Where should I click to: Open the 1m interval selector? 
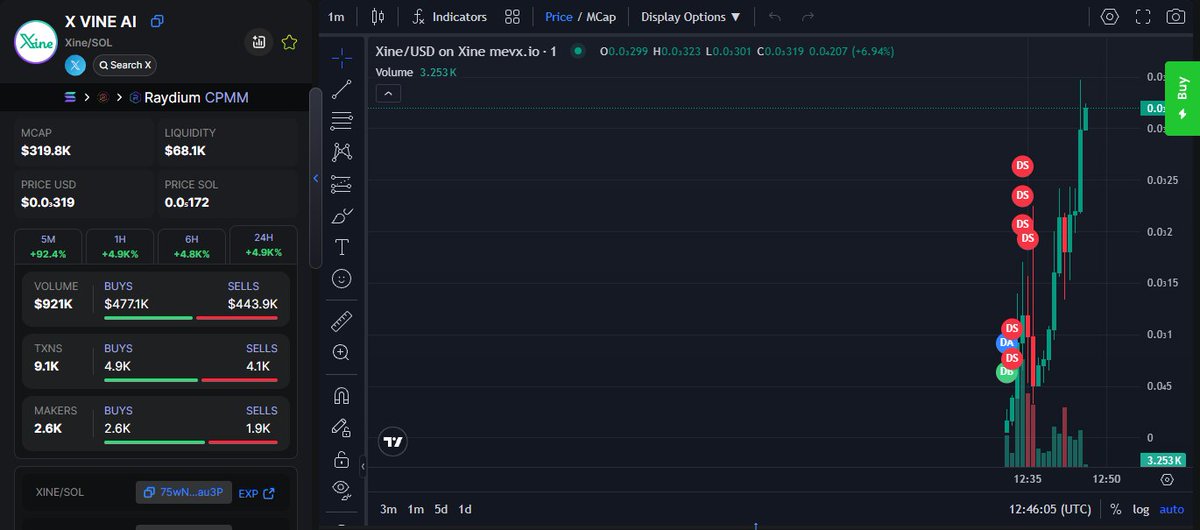click(x=336, y=17)
